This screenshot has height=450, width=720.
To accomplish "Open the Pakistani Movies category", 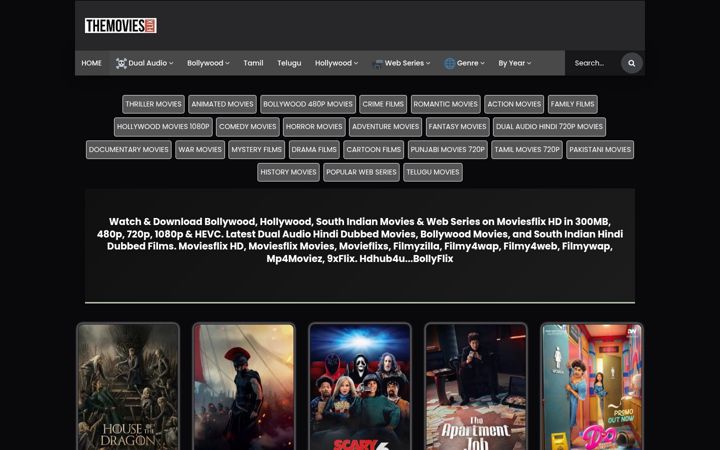I will 600,150.
